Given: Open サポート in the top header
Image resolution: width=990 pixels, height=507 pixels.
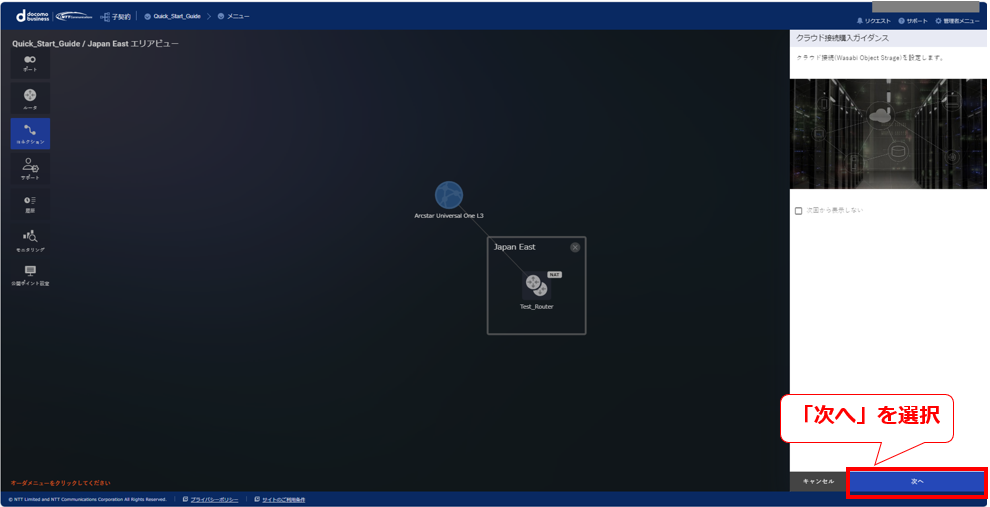Looking at the screenshot, I should click(x=913, y=21).
